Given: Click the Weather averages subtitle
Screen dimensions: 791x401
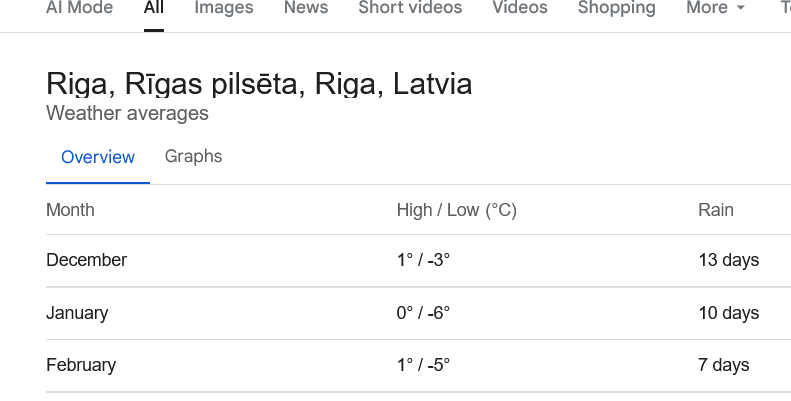Looking at the screenshot, I should [x=127, y=113].
